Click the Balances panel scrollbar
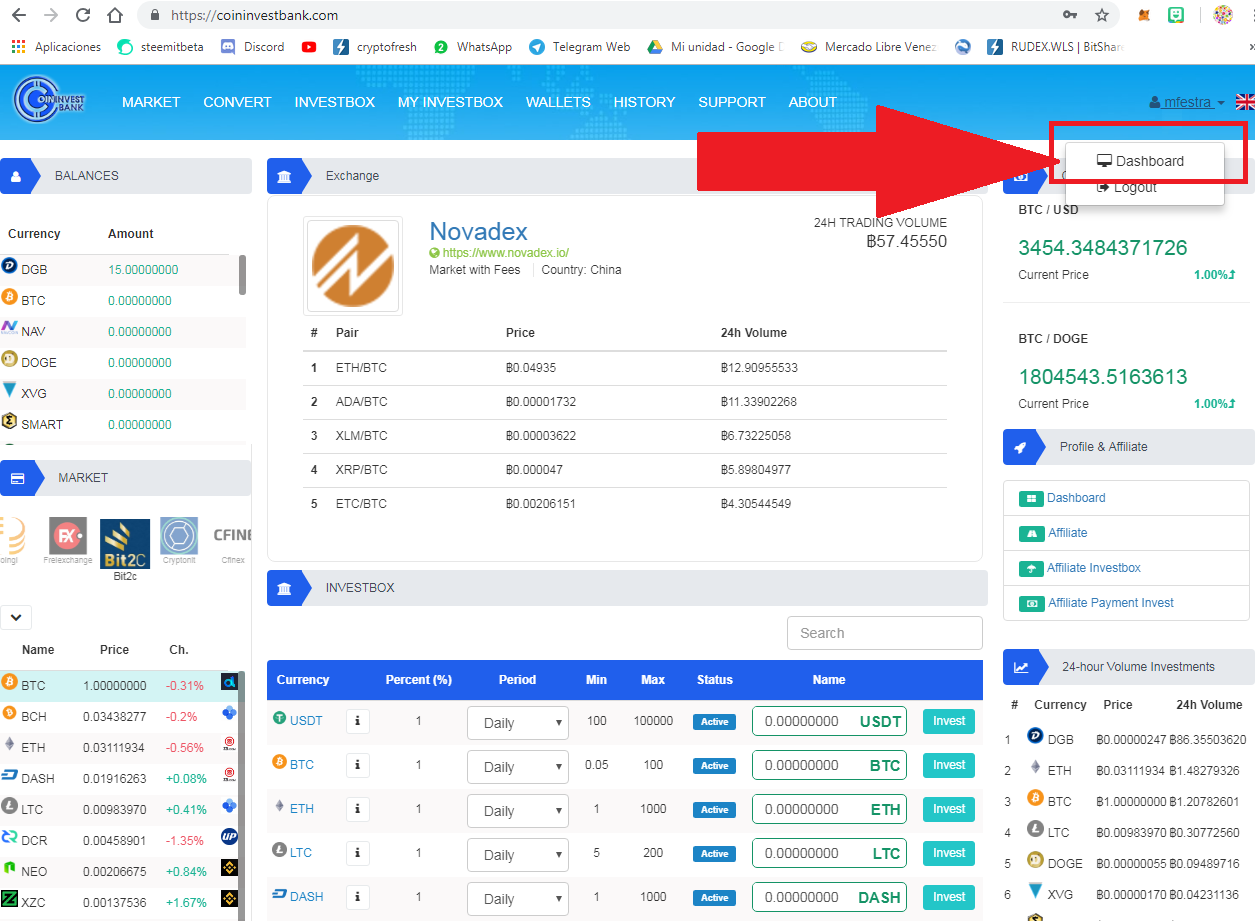Image resolution: width=1255 pixels, height=921 pixels. (242, 274)
